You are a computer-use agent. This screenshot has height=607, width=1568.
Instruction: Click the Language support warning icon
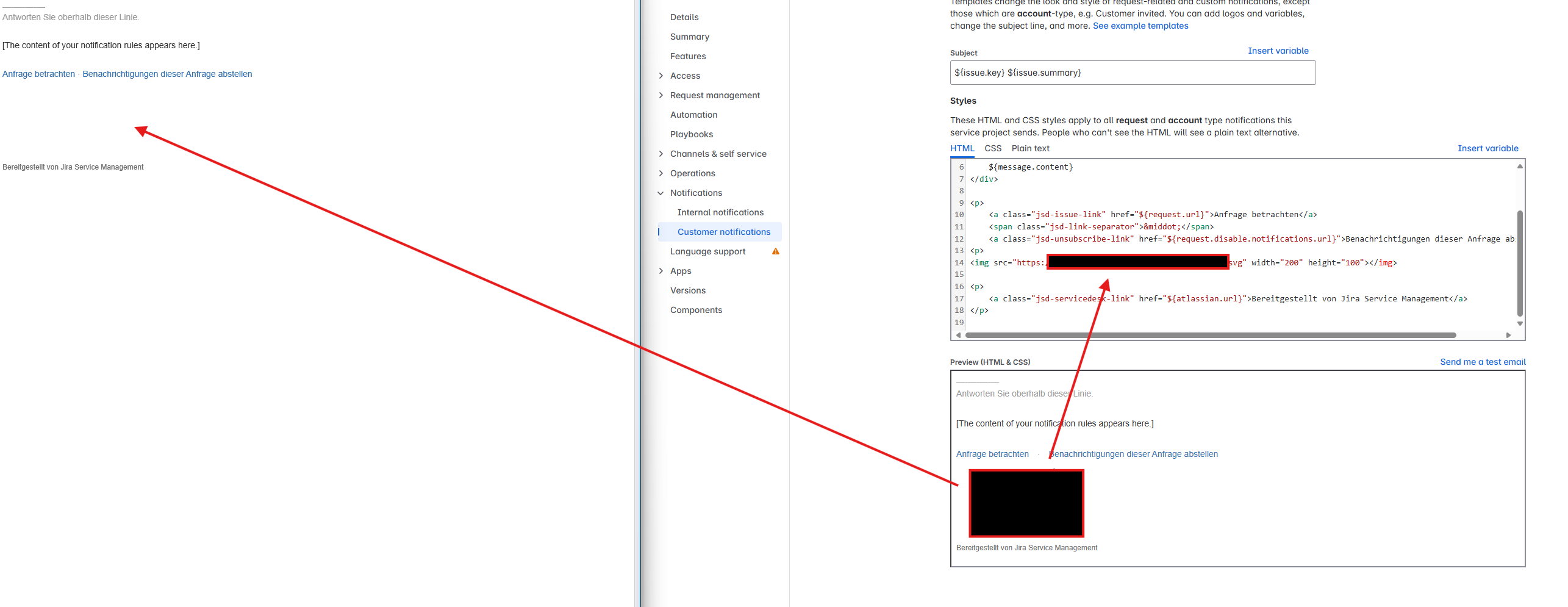(776, 251)
